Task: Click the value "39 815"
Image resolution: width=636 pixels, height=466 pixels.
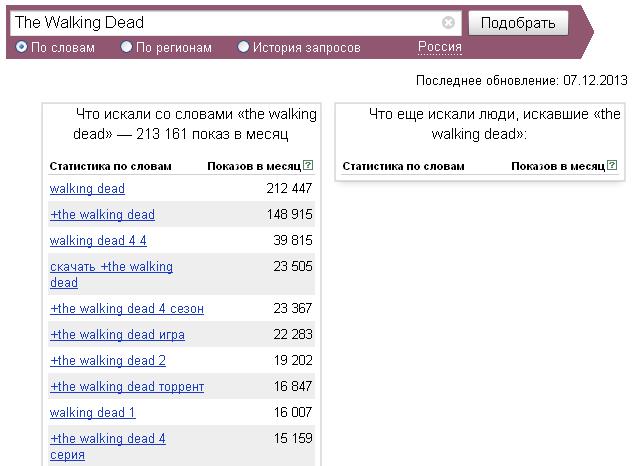Action: 293,241
